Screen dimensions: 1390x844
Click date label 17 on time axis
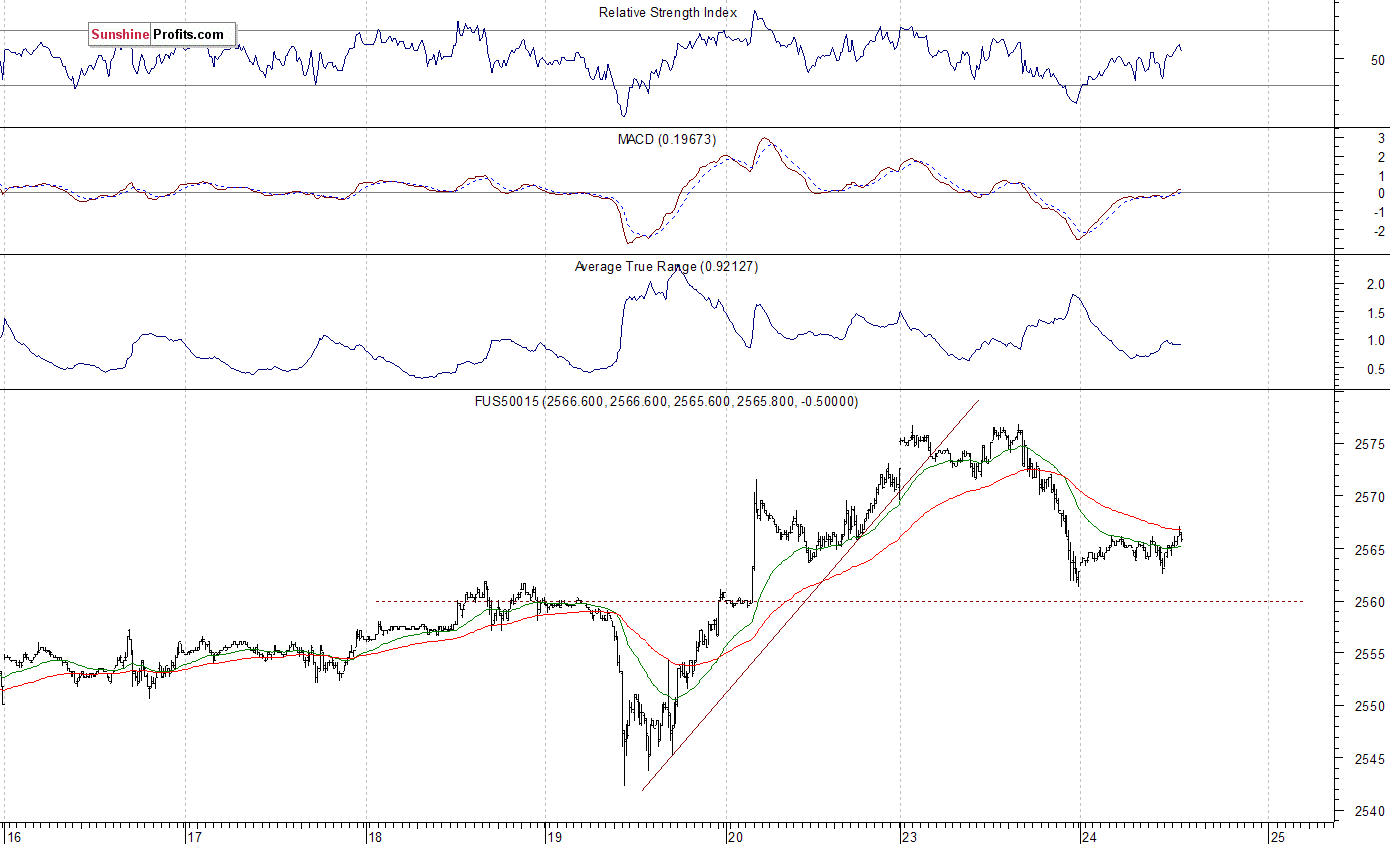[196, 835]
